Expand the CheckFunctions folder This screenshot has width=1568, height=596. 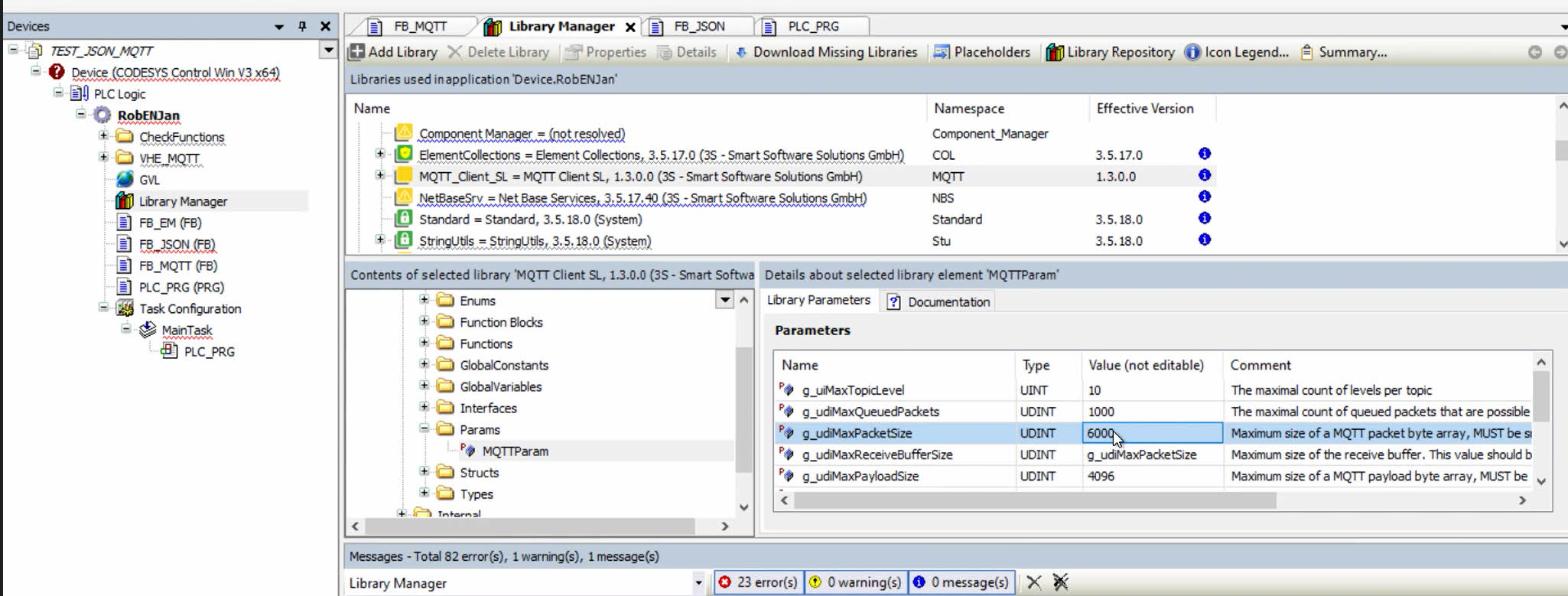[x=103, y=136]
